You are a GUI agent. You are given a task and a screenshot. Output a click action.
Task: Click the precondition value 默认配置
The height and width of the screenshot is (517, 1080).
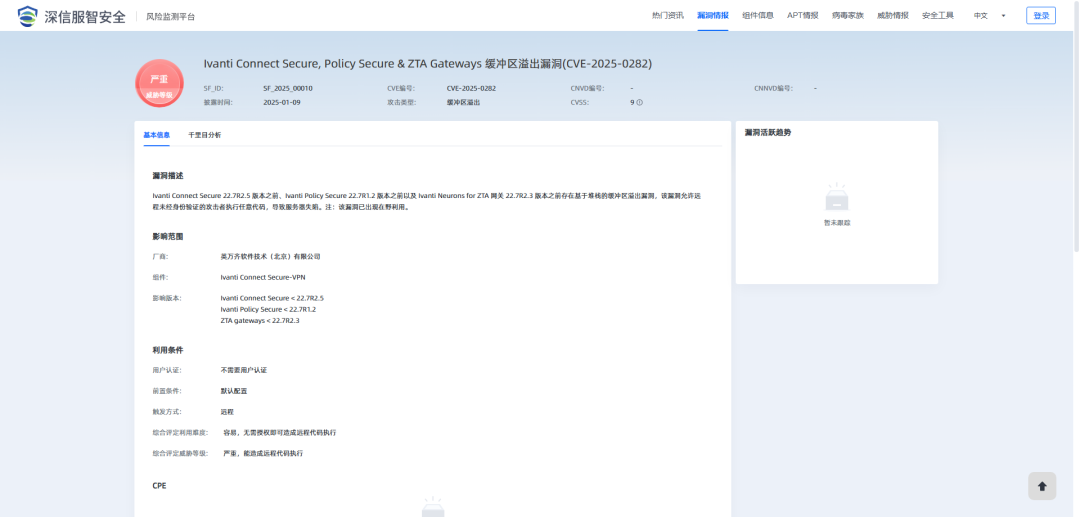tap(233, 391)
